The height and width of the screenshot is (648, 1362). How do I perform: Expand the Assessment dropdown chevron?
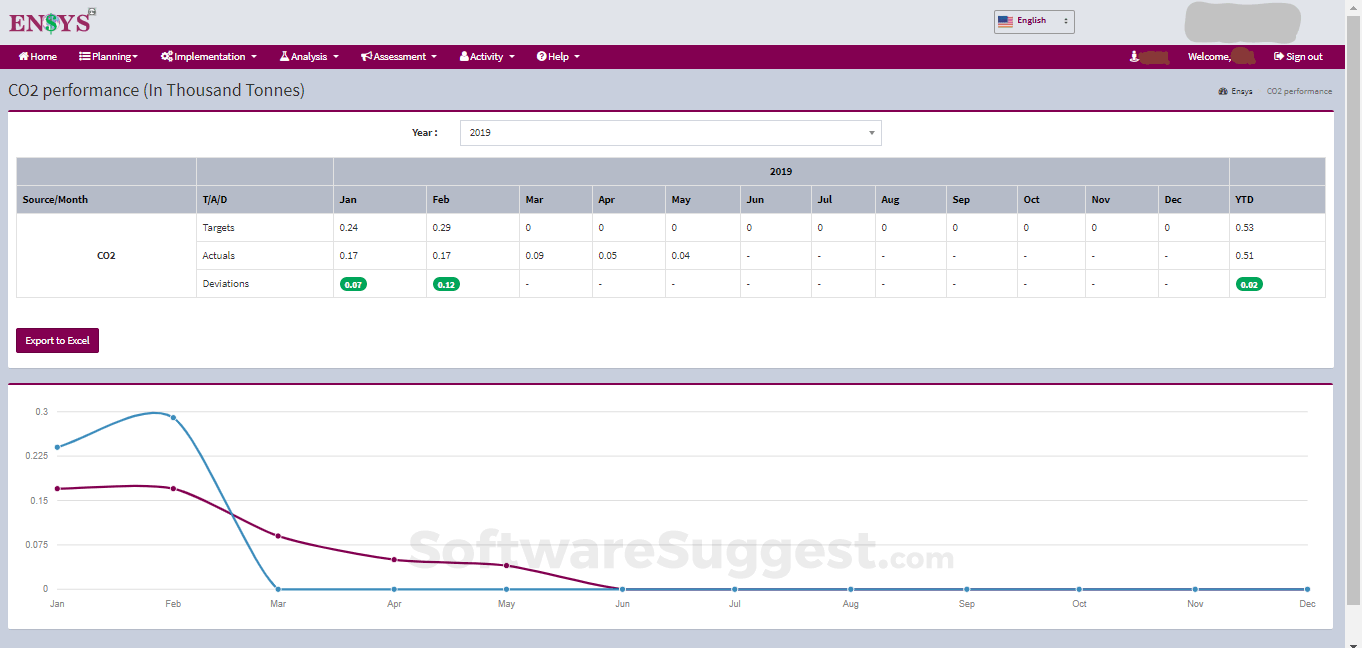[435, 57]
